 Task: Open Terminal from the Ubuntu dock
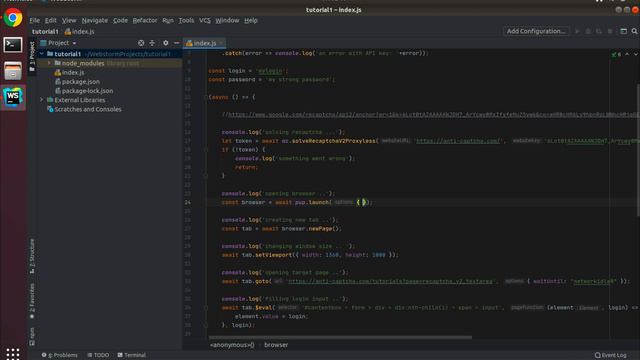pos(13,44)
